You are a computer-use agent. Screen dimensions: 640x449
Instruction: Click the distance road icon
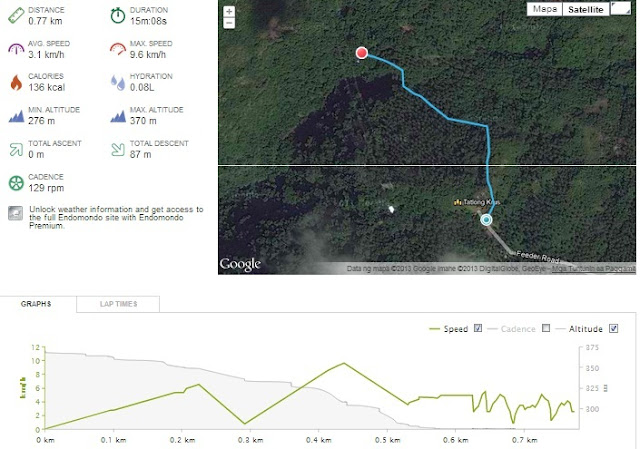[16, 15]
